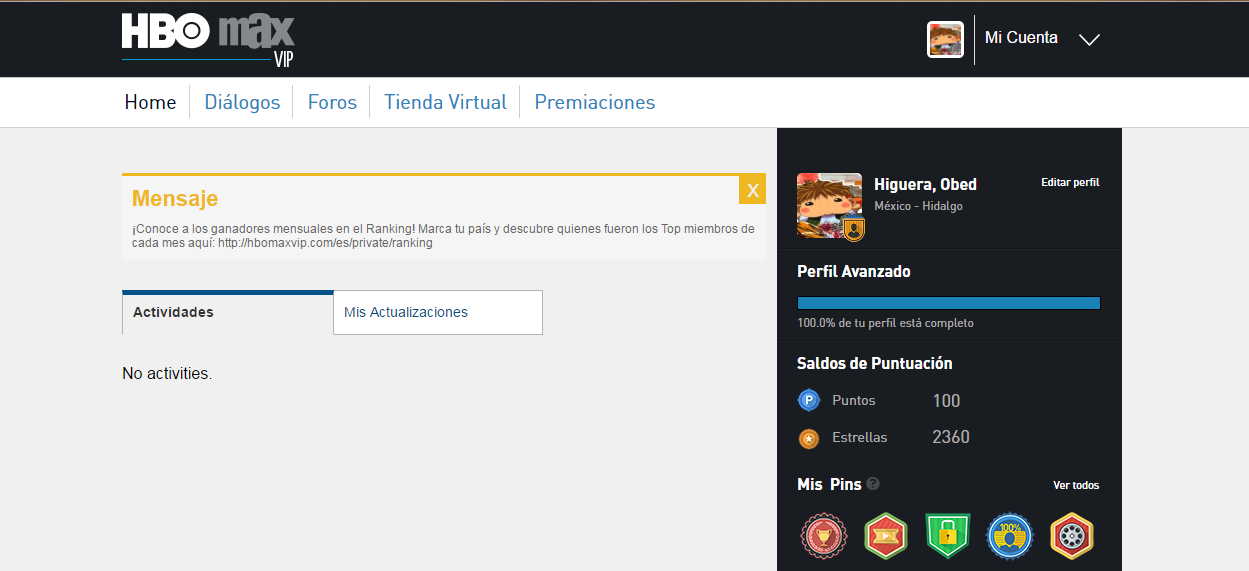Go to the Home menu item

150,102
